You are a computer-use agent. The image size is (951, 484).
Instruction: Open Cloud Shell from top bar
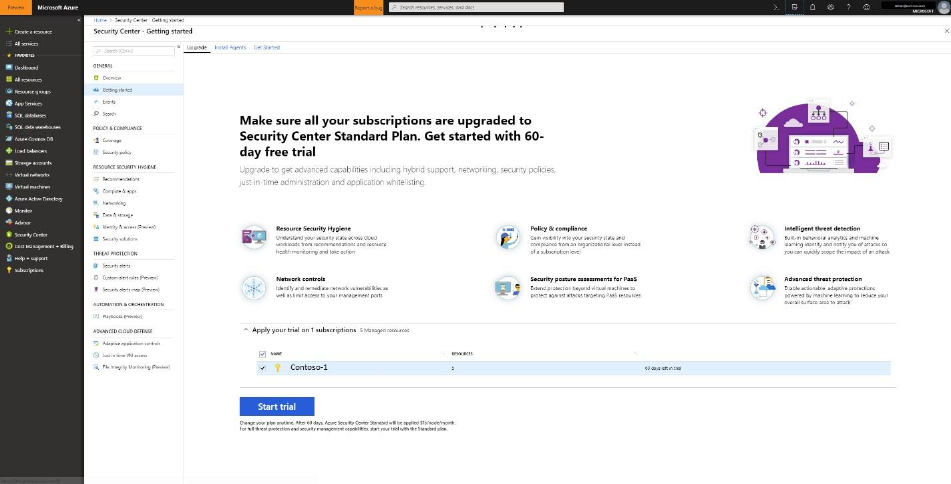point(776,7)
